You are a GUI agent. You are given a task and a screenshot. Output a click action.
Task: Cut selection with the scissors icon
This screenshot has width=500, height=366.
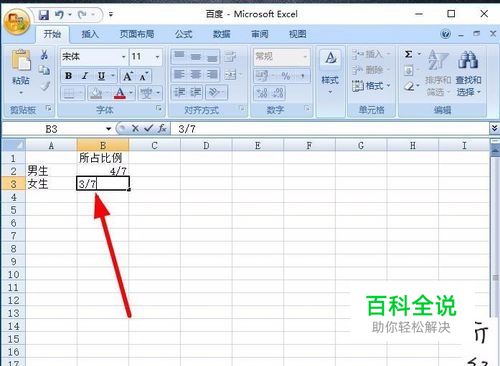(44, 55)
